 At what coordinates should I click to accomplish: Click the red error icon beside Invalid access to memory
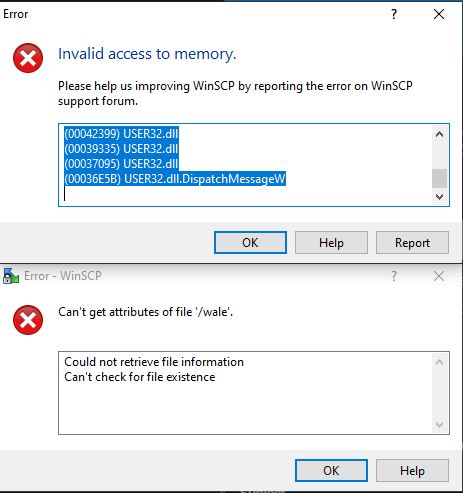28,58
